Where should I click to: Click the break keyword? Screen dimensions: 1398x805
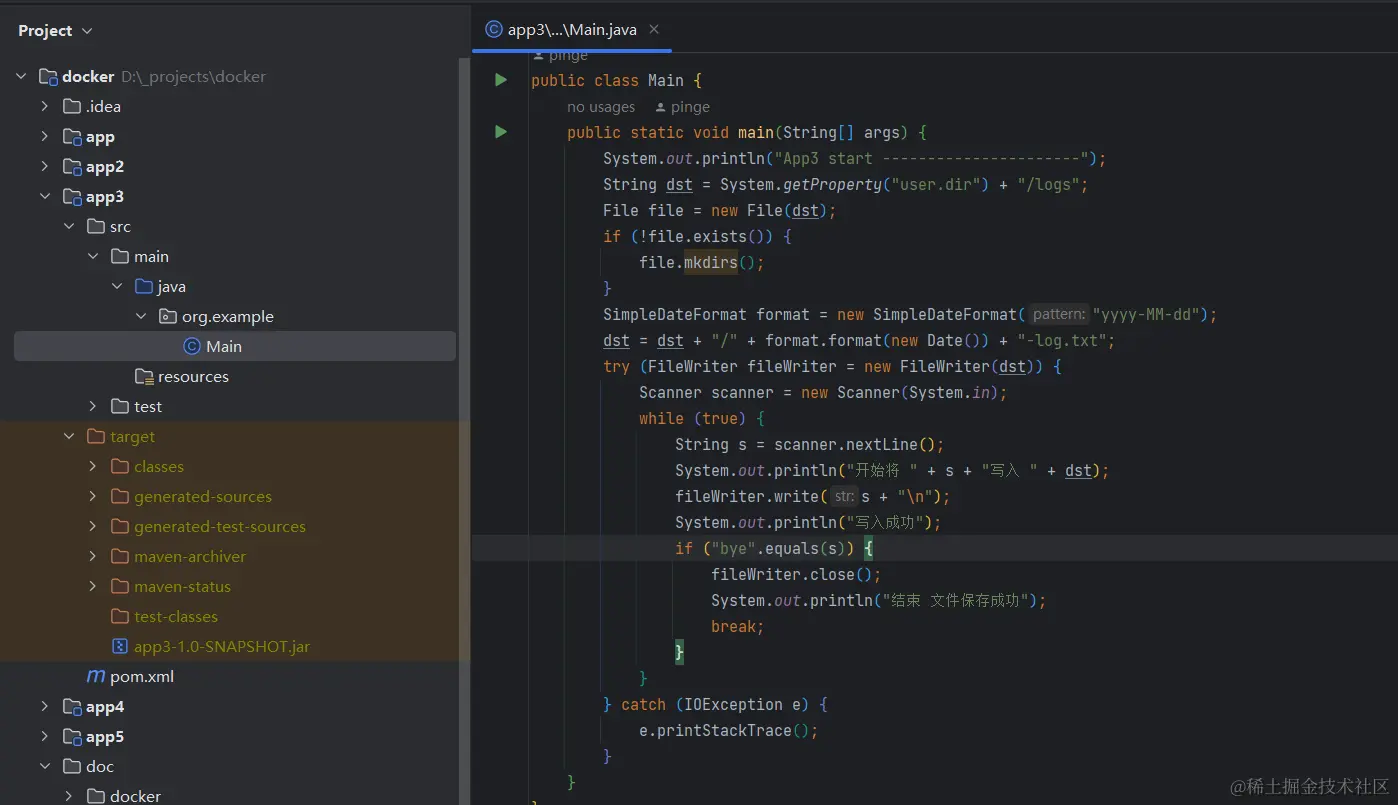click(734, 626)
